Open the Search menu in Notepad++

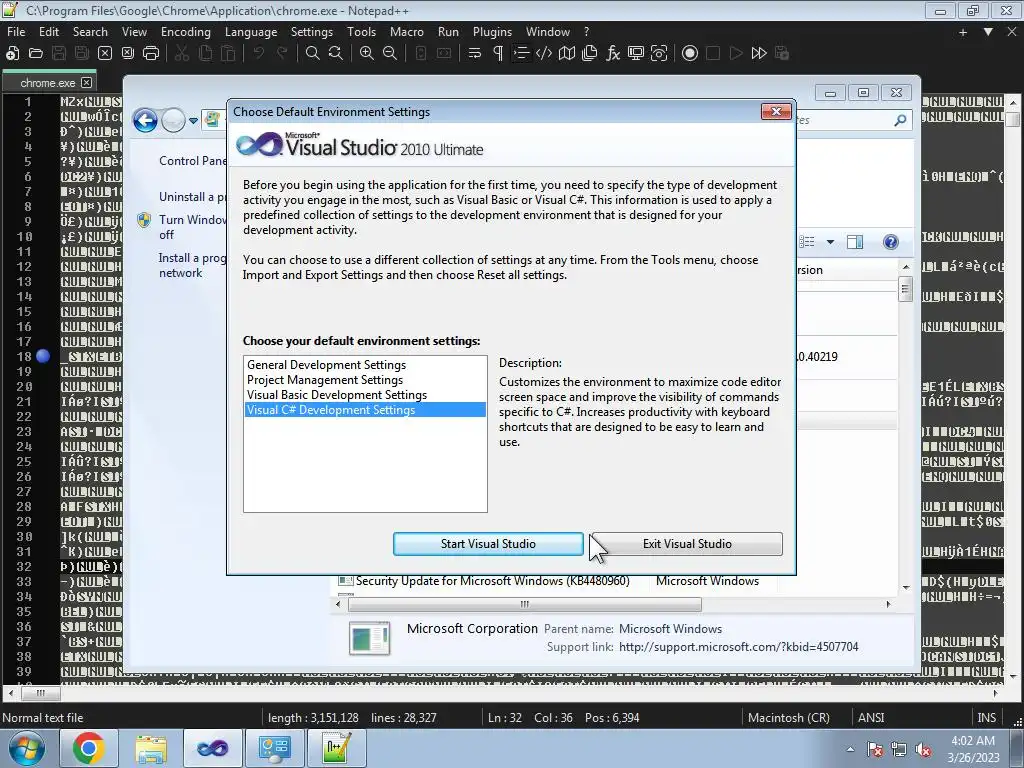click(x=90, y=31)
